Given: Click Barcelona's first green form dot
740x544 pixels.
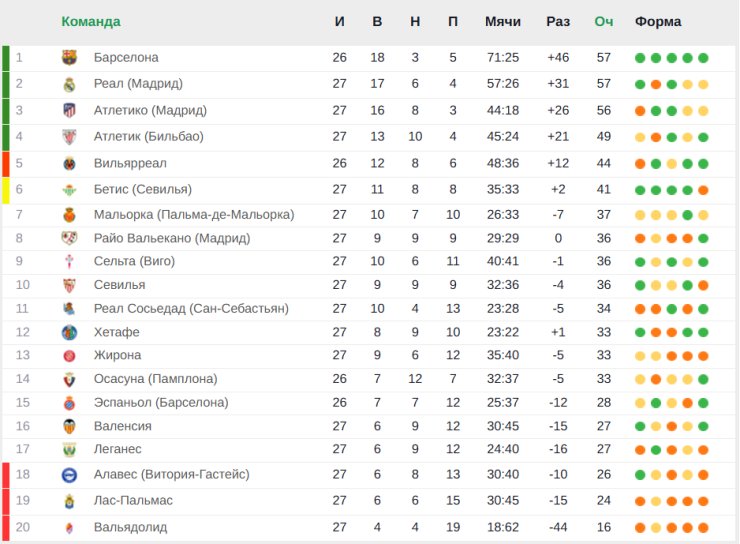Looking at the screenshot, I should click(640, 58).
